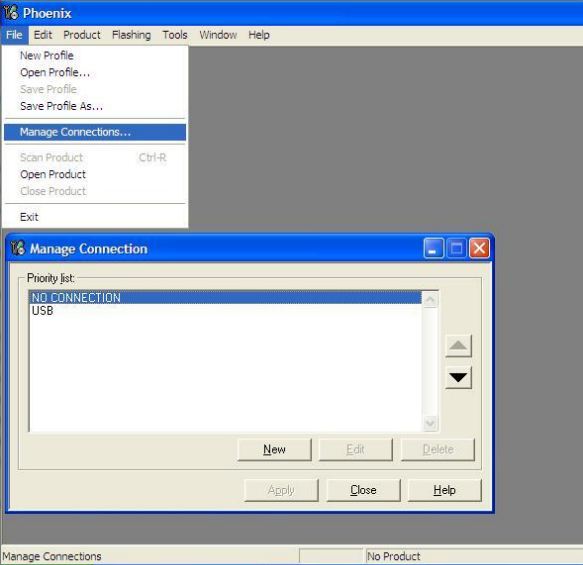Click priority list scrollbar up arrow
The width and height of the screenshot is (583, 565).
coord(430,300)
